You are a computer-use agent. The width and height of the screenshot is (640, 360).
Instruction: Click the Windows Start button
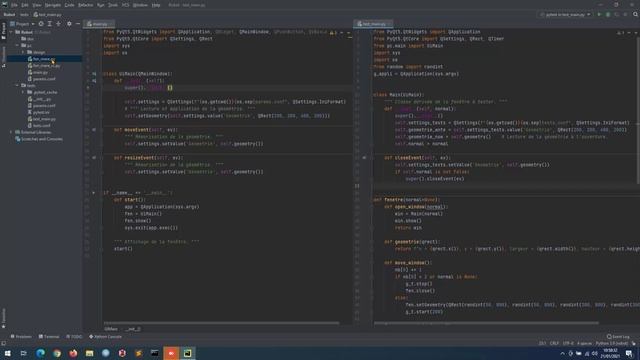[x=7, y=353]
